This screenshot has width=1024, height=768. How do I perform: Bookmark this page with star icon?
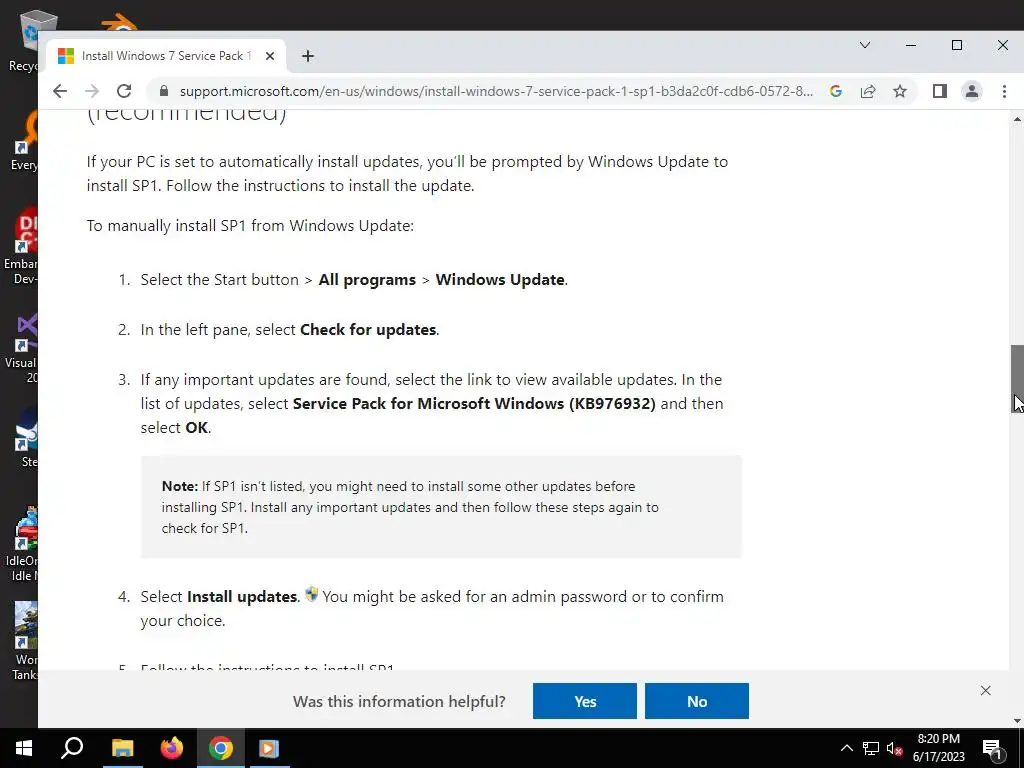click(900, 91)
